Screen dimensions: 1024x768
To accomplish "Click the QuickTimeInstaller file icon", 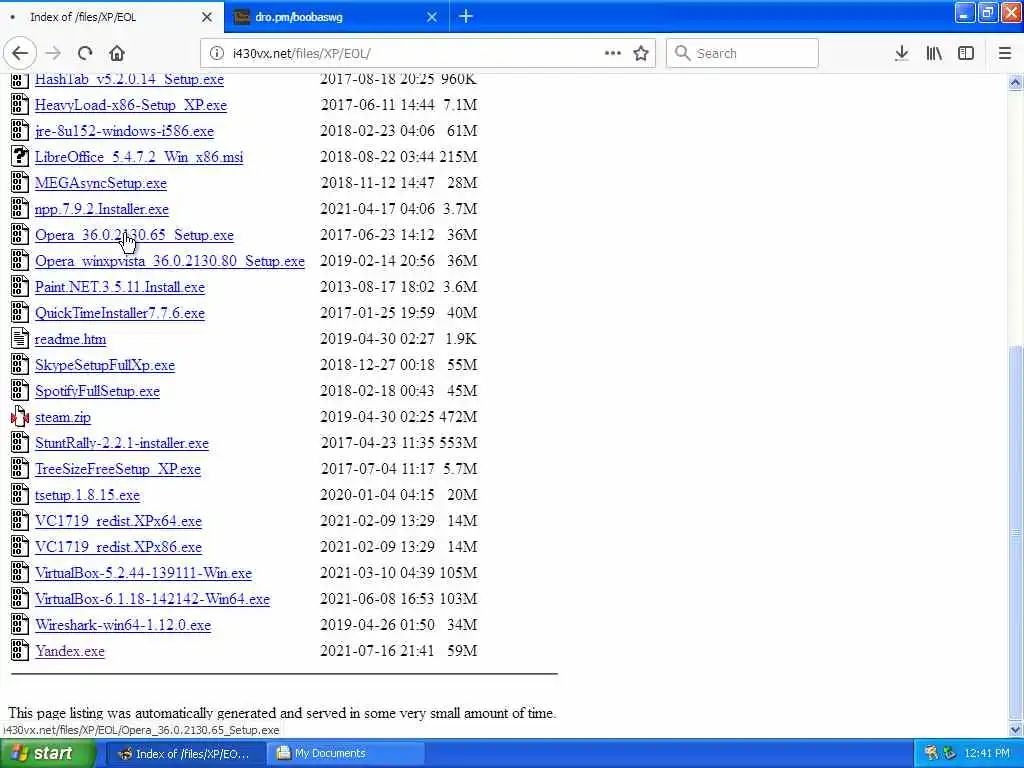I will click(x=20, y=313).
